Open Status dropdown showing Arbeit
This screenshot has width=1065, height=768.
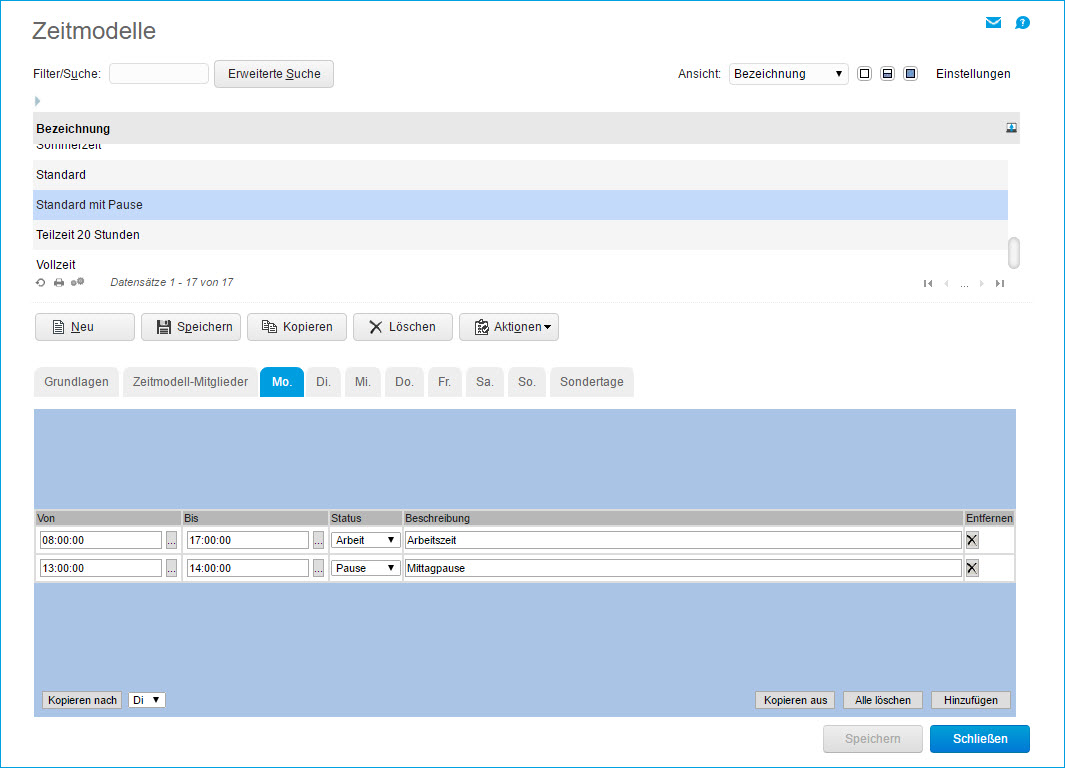(365, 541)
